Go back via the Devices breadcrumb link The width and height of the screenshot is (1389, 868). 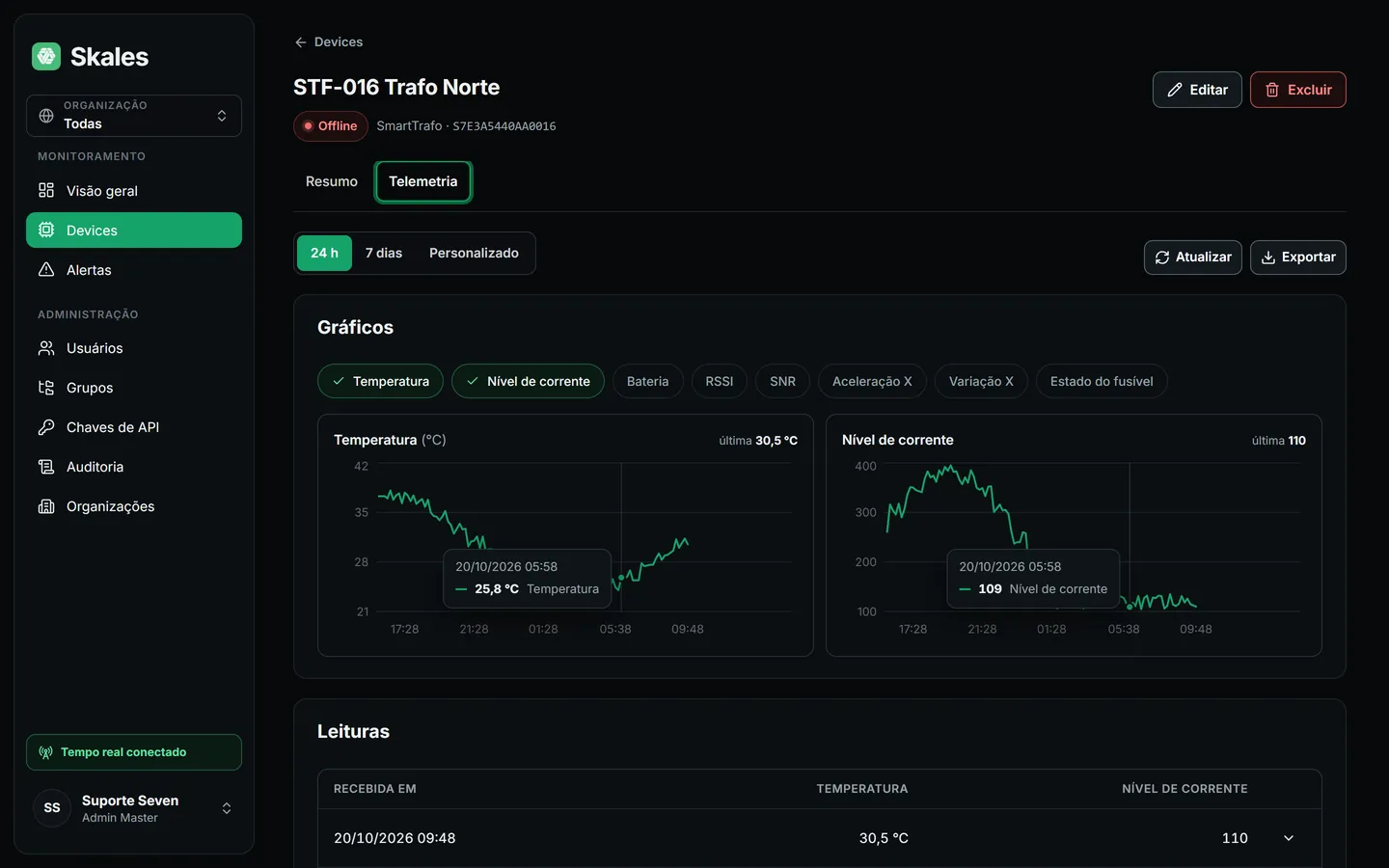pyautogui.click(x=329, y=42)
